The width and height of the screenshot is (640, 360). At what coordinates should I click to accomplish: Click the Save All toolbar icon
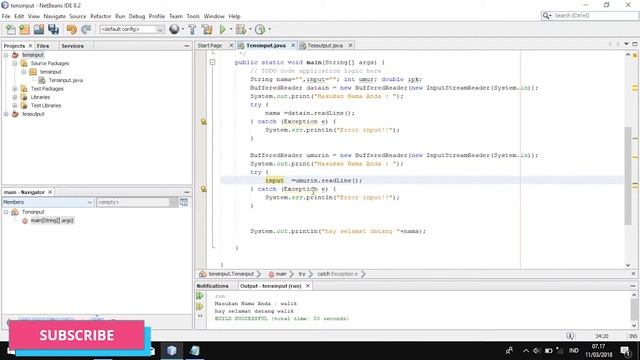click(x=53, y=29)
